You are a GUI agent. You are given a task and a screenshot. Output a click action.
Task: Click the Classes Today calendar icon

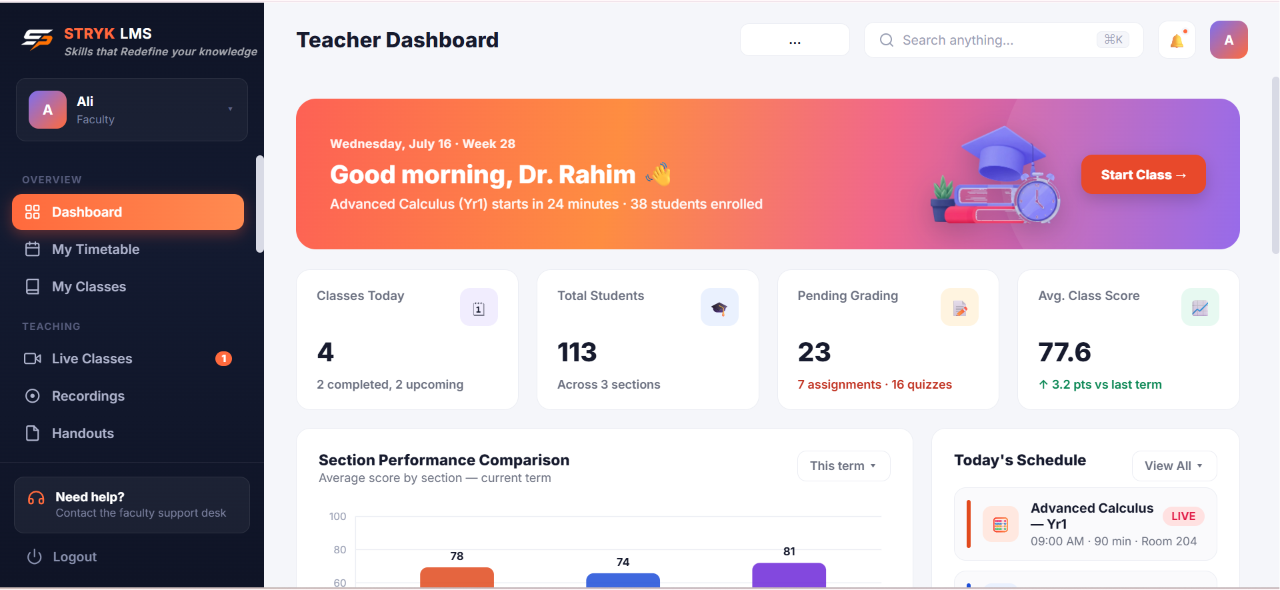[x=479, y=308]
